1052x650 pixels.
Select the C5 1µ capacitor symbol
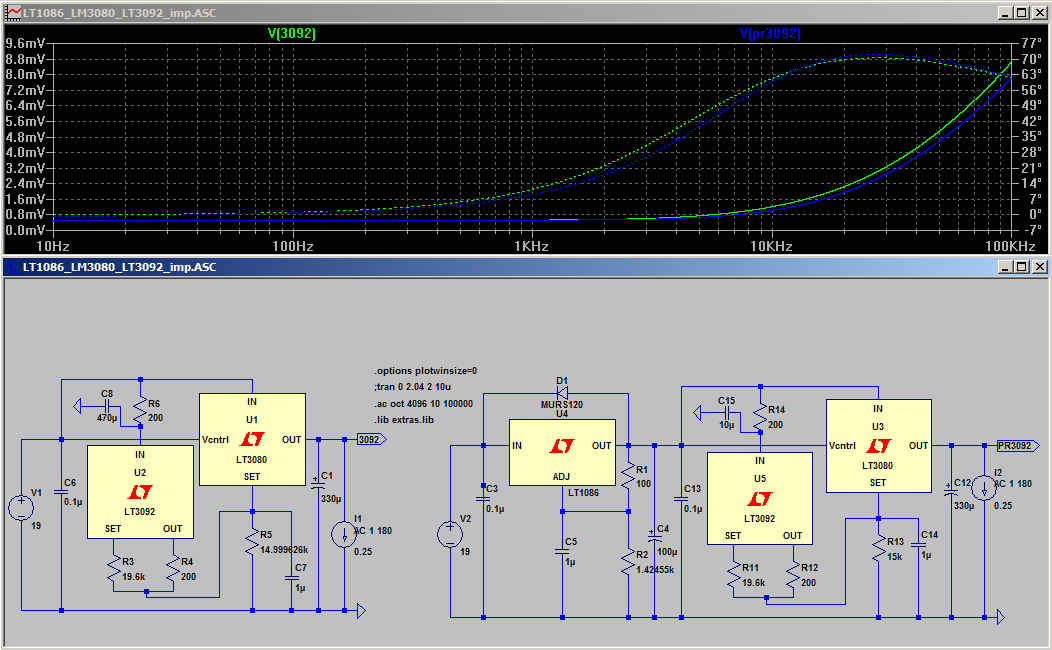[562, 551]
